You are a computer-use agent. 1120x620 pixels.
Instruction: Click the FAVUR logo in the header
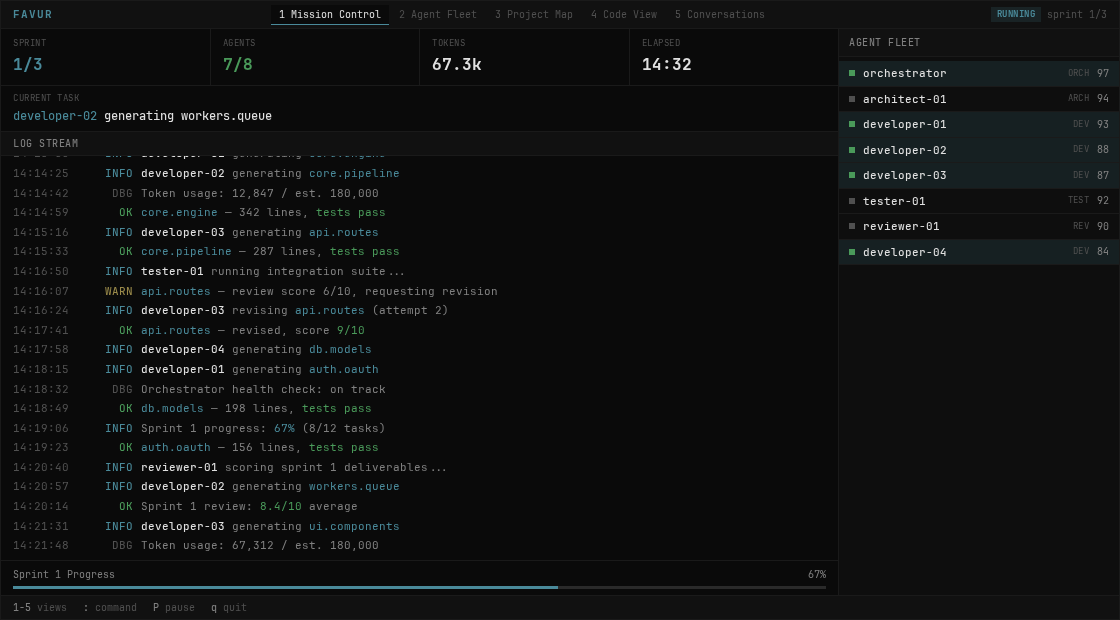click(33, 14)
